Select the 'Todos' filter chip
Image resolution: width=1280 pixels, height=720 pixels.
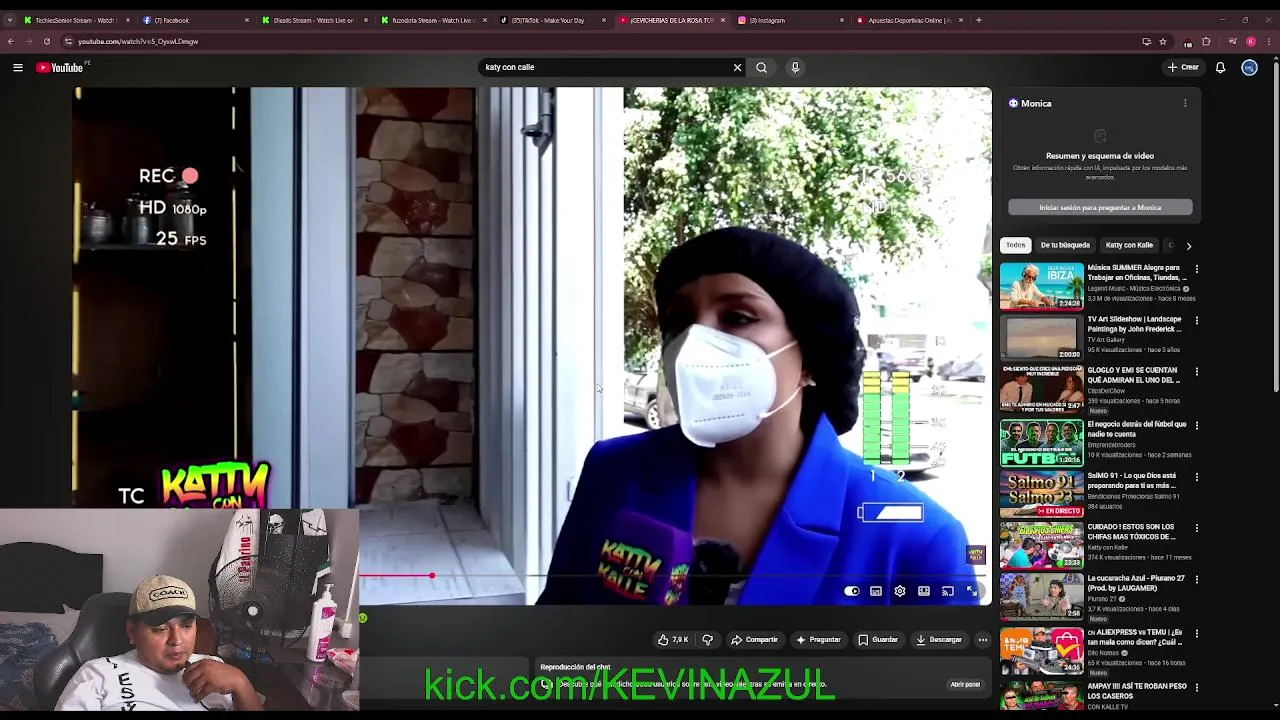click(x=1016, y=245)
